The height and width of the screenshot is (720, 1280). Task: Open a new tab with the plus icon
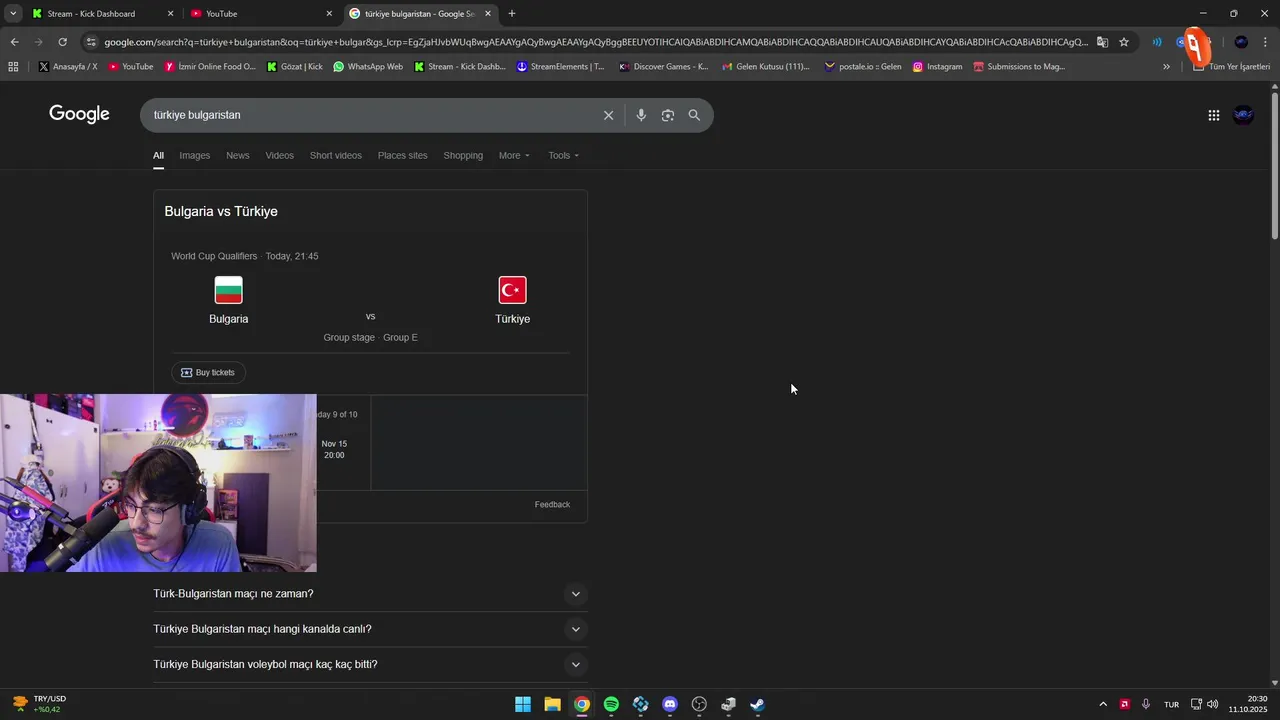click(512, 14)
